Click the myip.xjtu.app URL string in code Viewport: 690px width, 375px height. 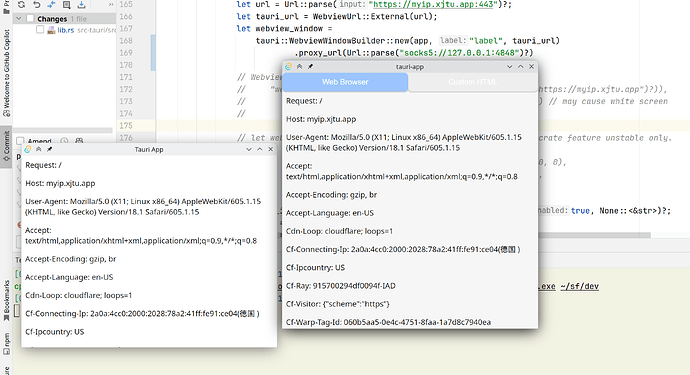pyautogui.click(x=433, y=4)
